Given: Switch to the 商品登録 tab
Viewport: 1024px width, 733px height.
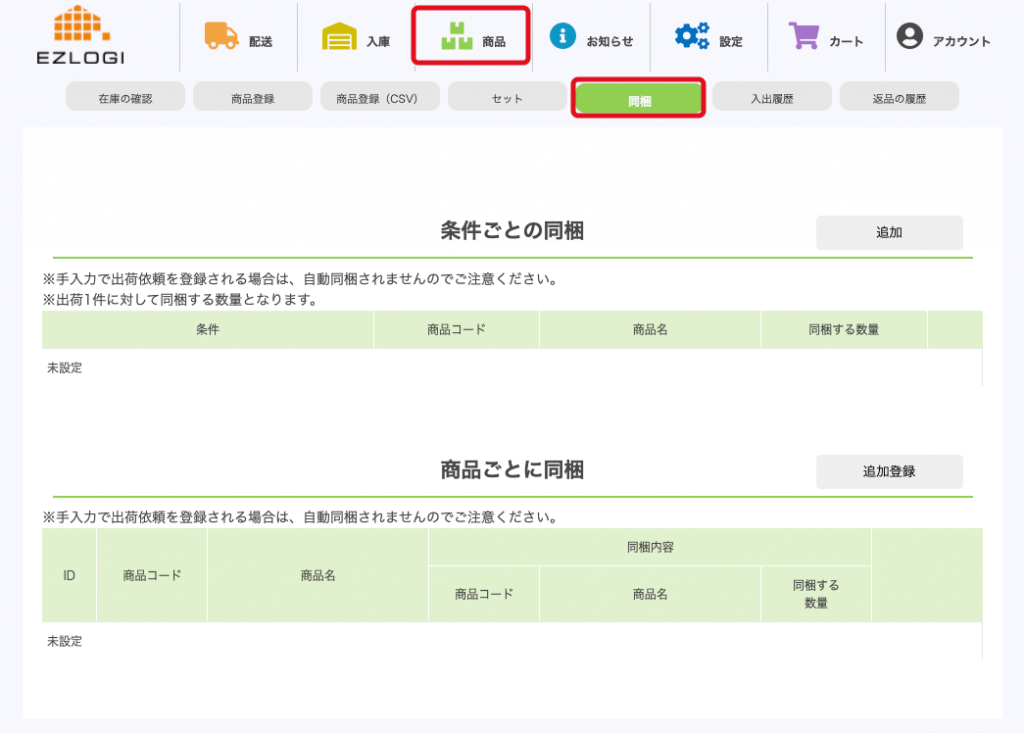Looking at the screenshot, I should 252,98.
